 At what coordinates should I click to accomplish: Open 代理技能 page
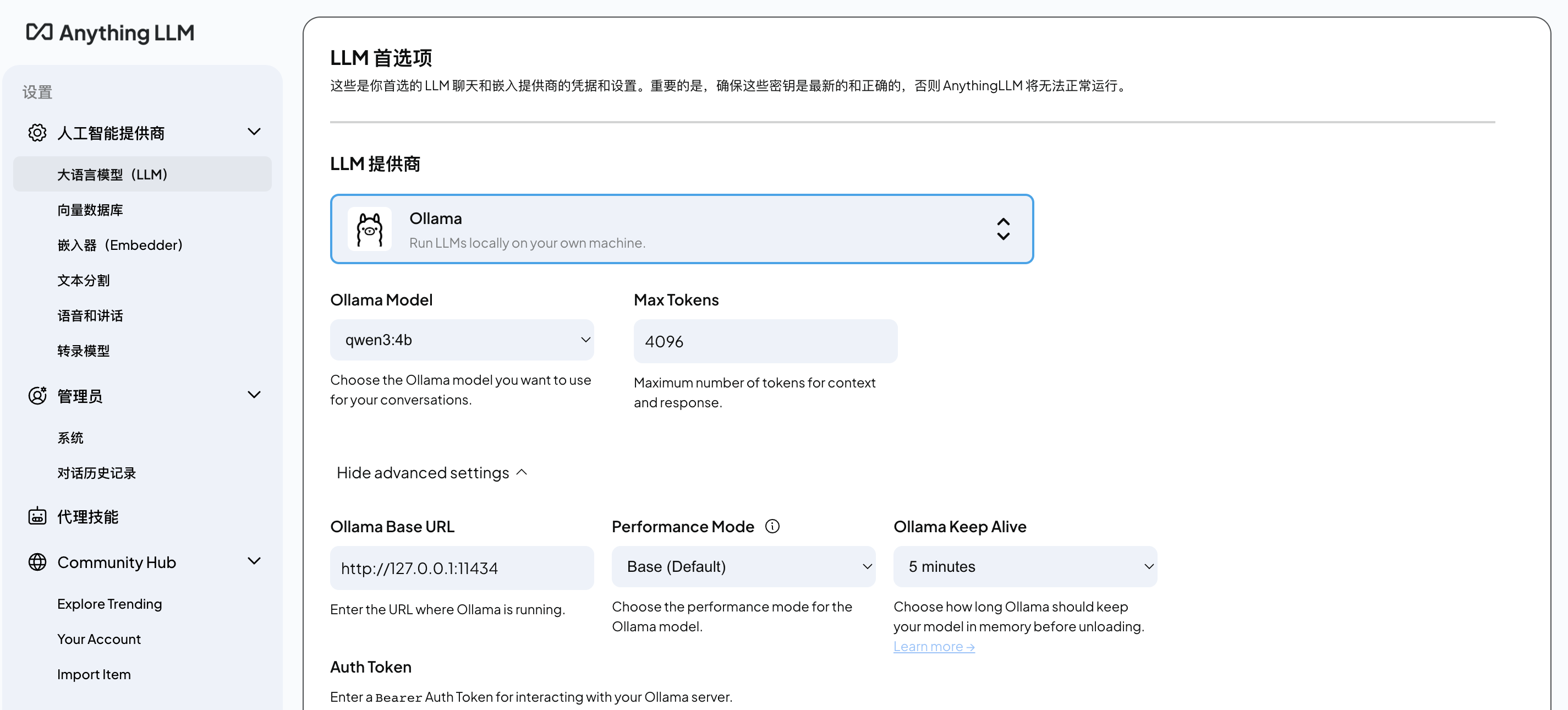pos(87,516)
